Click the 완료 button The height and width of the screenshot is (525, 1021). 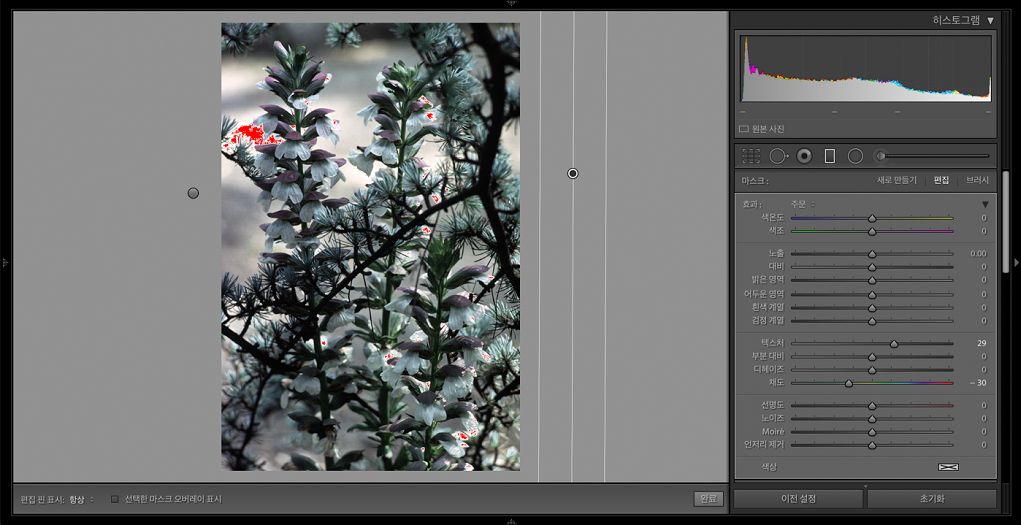click(708, 499)
